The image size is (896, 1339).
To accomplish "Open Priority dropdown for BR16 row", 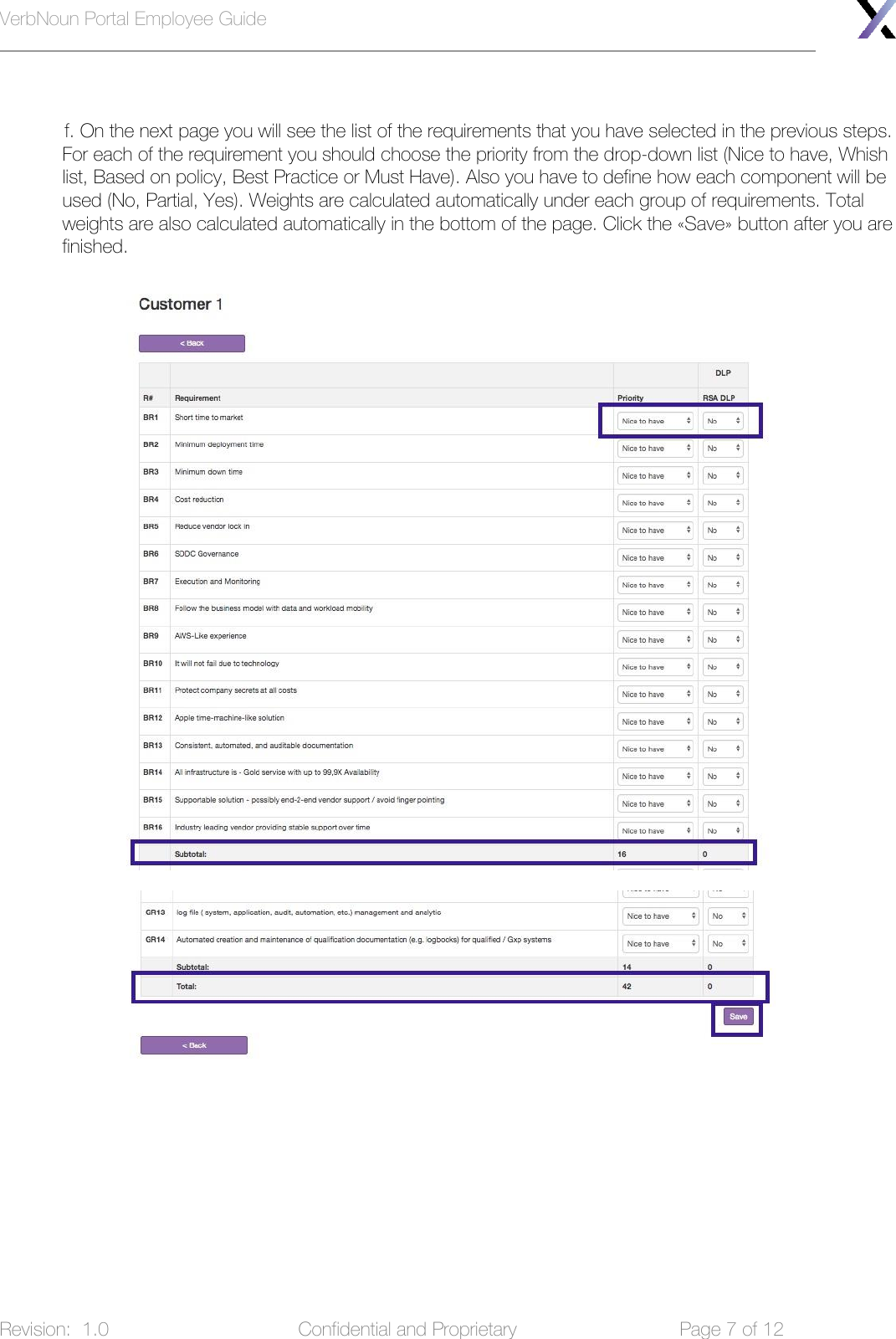I will point(656,830).
